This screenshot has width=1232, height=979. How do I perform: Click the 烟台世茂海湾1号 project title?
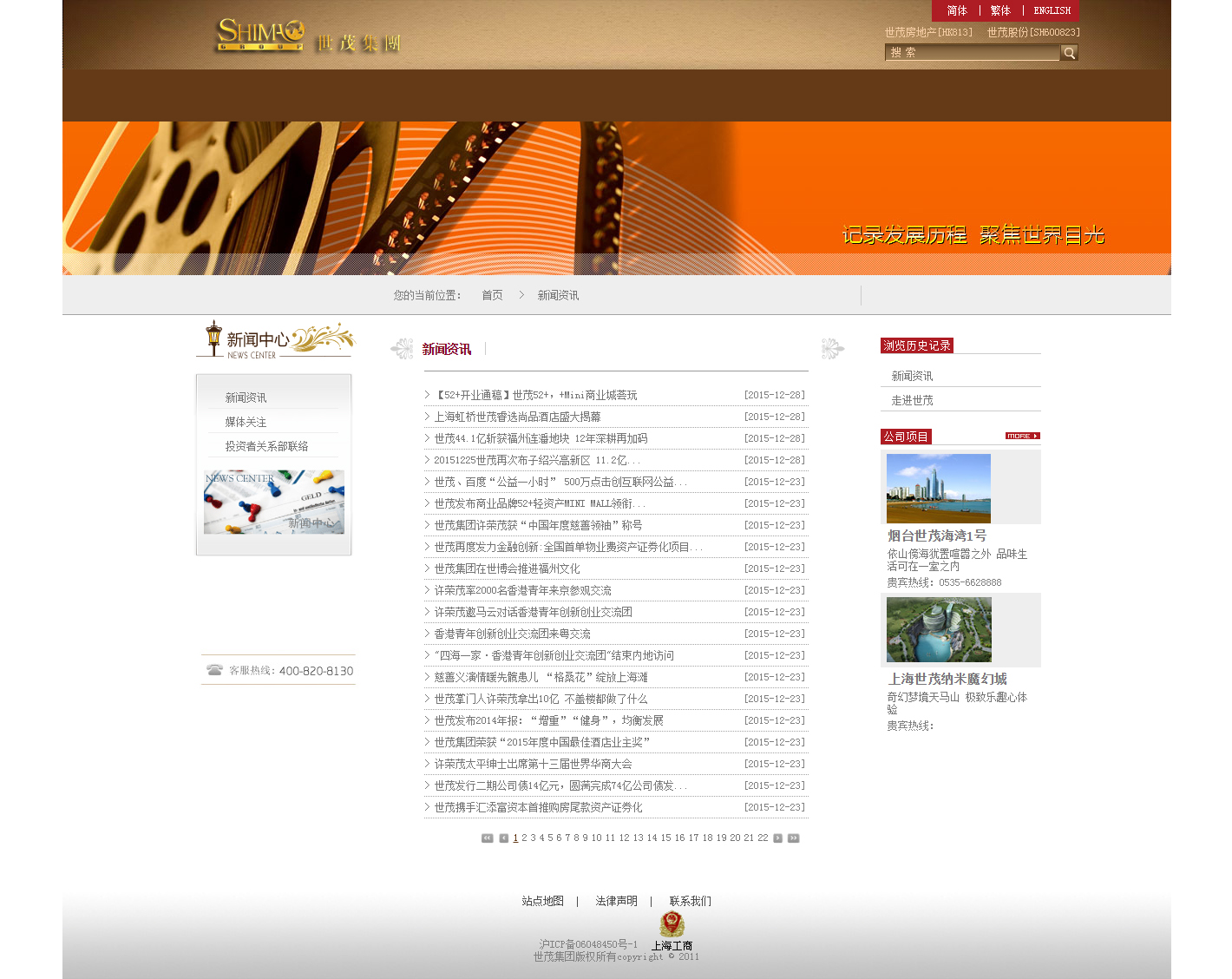937,535
